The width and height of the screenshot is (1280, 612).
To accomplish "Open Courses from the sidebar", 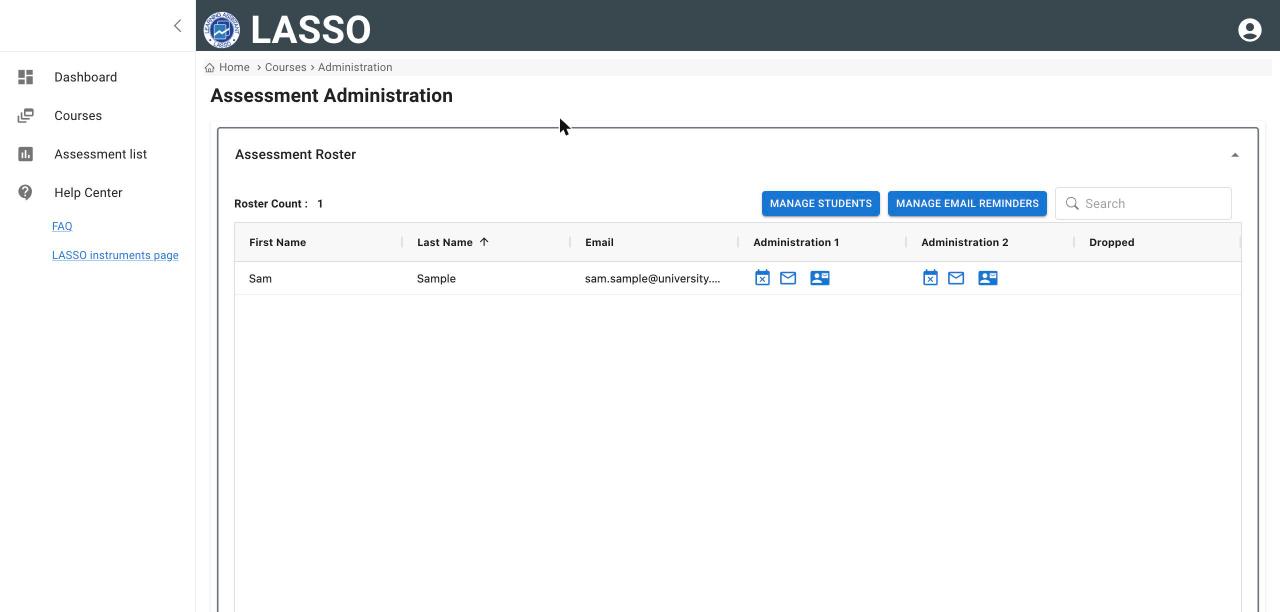I will pos(78,116).
